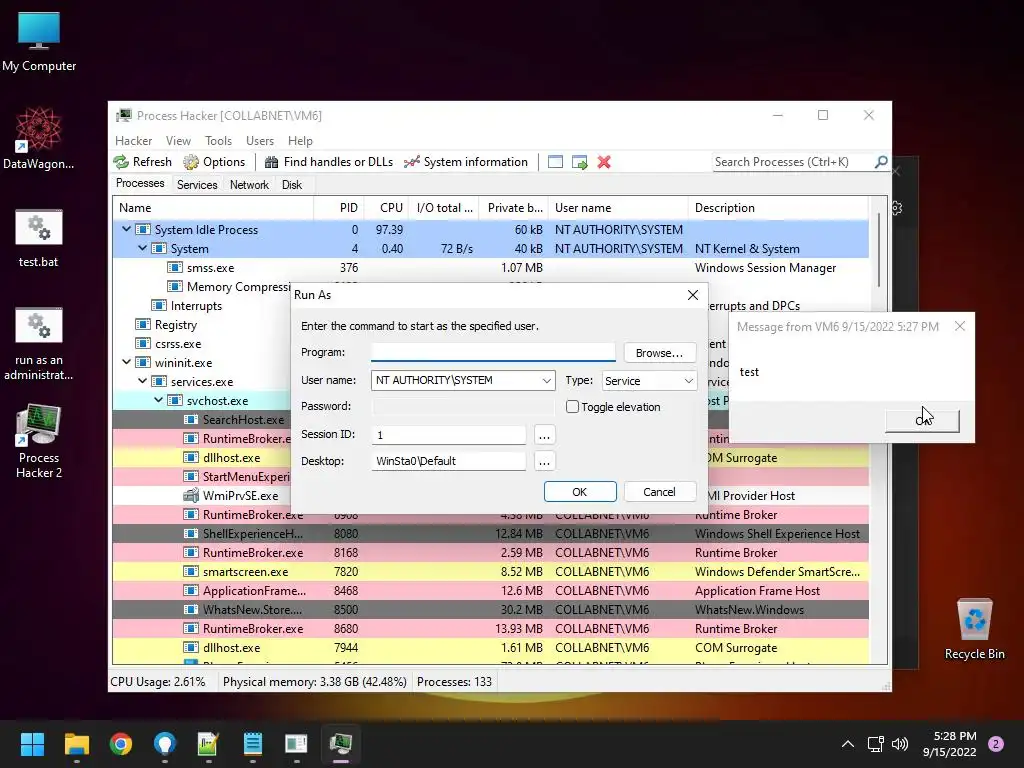This screenshot has width=1024, height=768.
Task: Open the Process Hacker 2 desktop shortcut
Action: 39,442
